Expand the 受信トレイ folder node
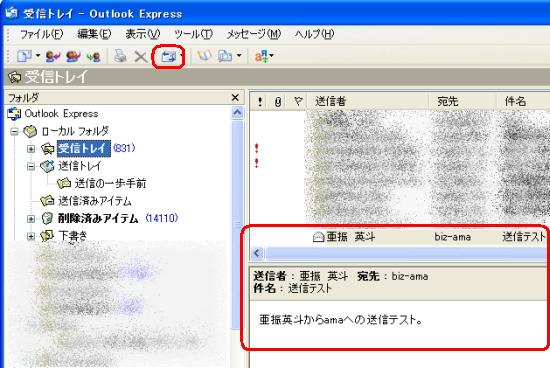Screen dimensions: 550x368 click(31, 149)
